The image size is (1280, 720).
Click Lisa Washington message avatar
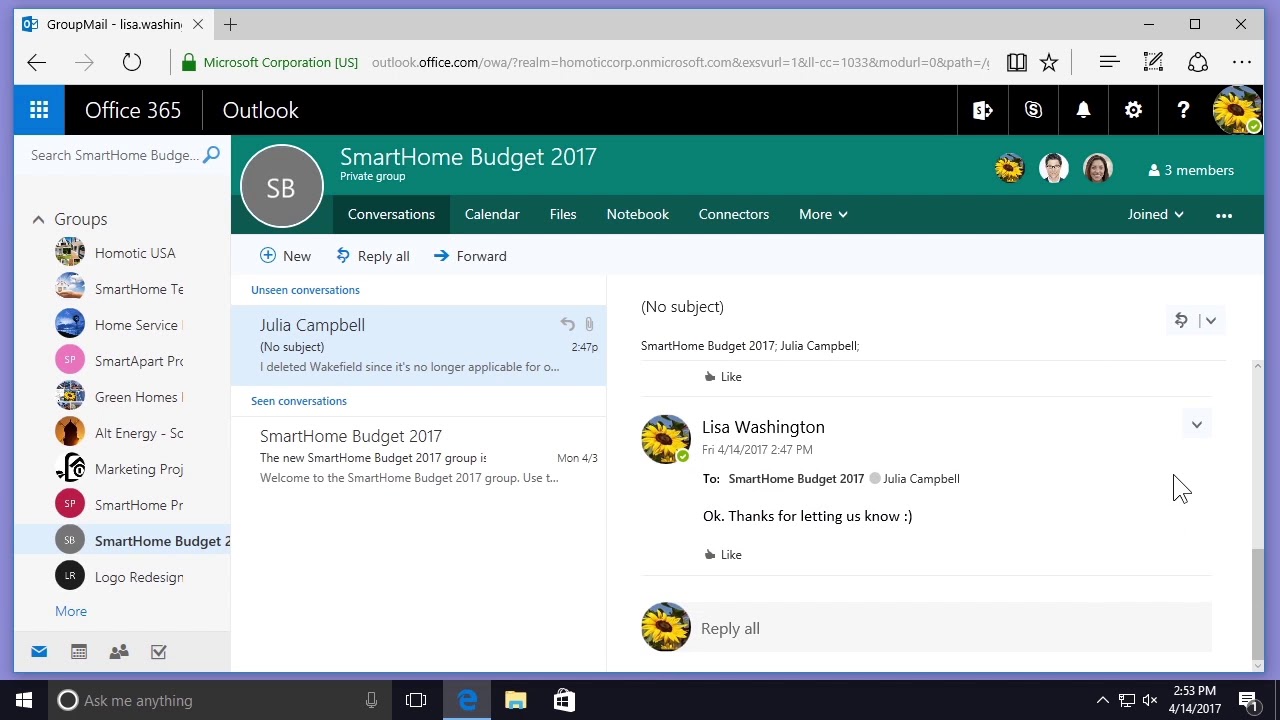[666, 439]
